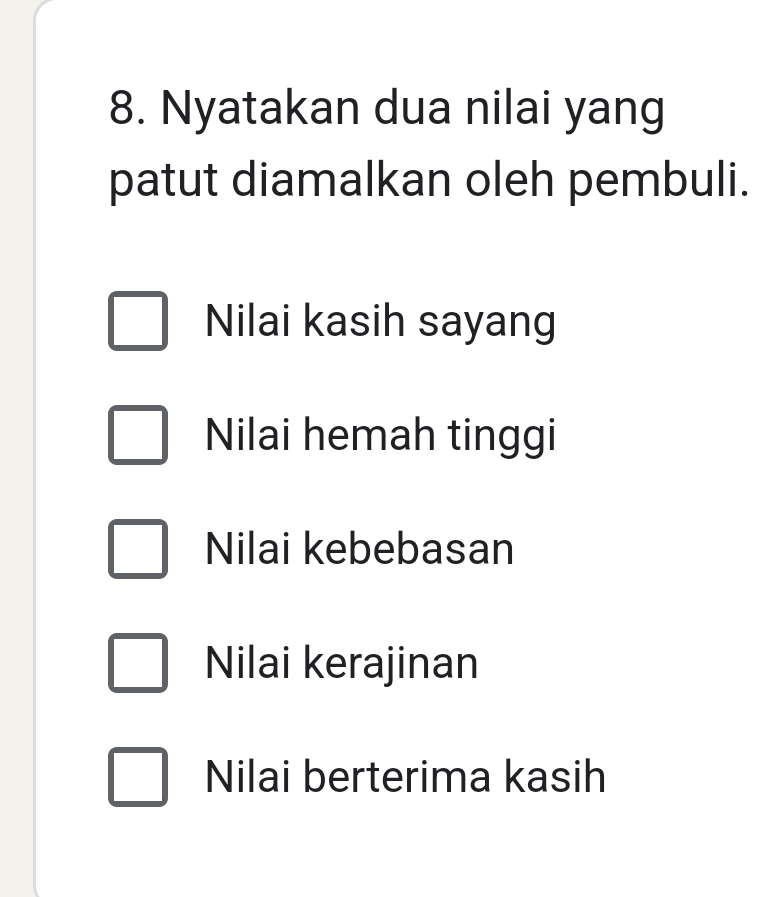Toggle the Nilai berterima kasih checkbox

pos(138,777)
